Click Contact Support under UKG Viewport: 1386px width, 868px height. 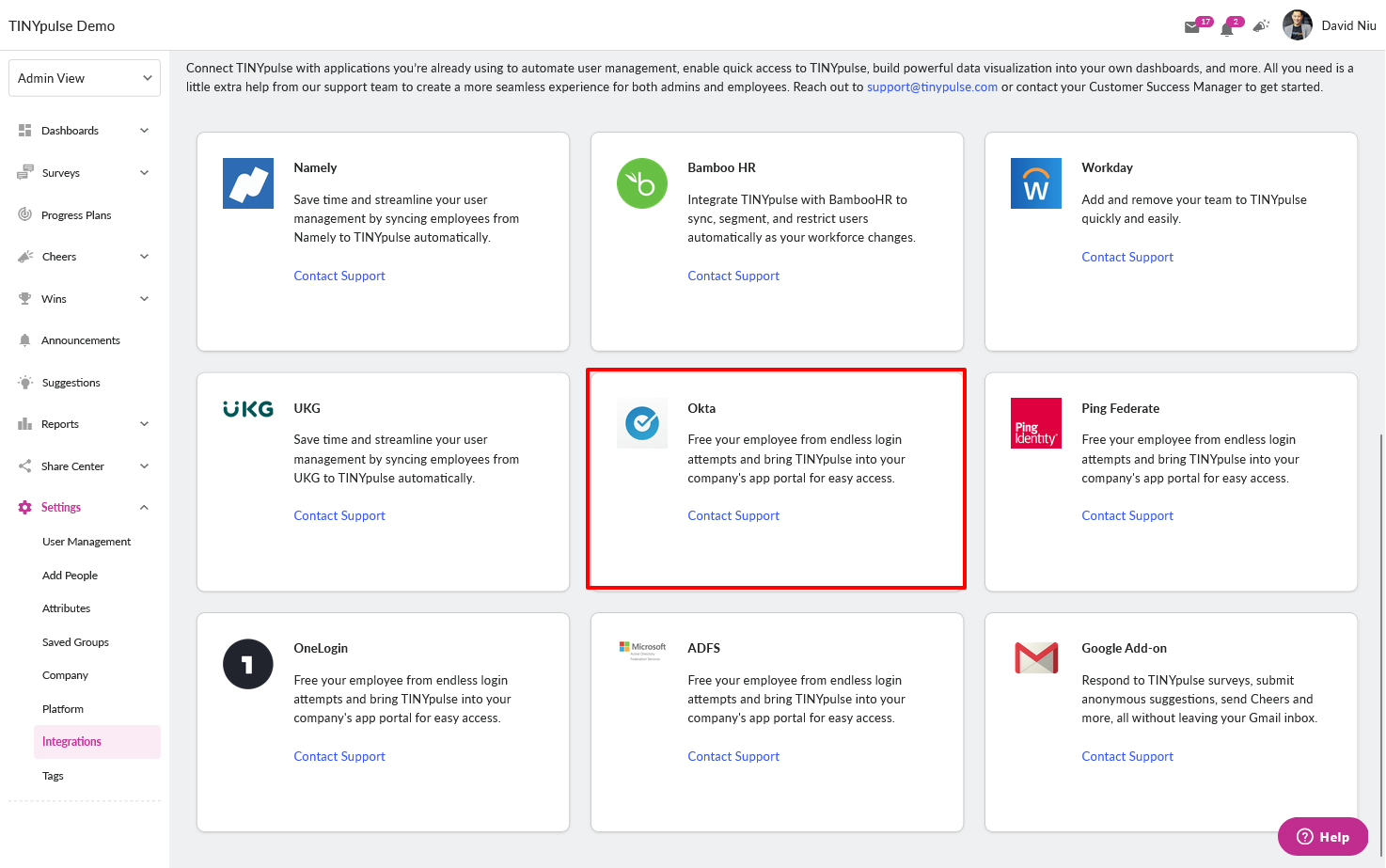coord(339,515)
